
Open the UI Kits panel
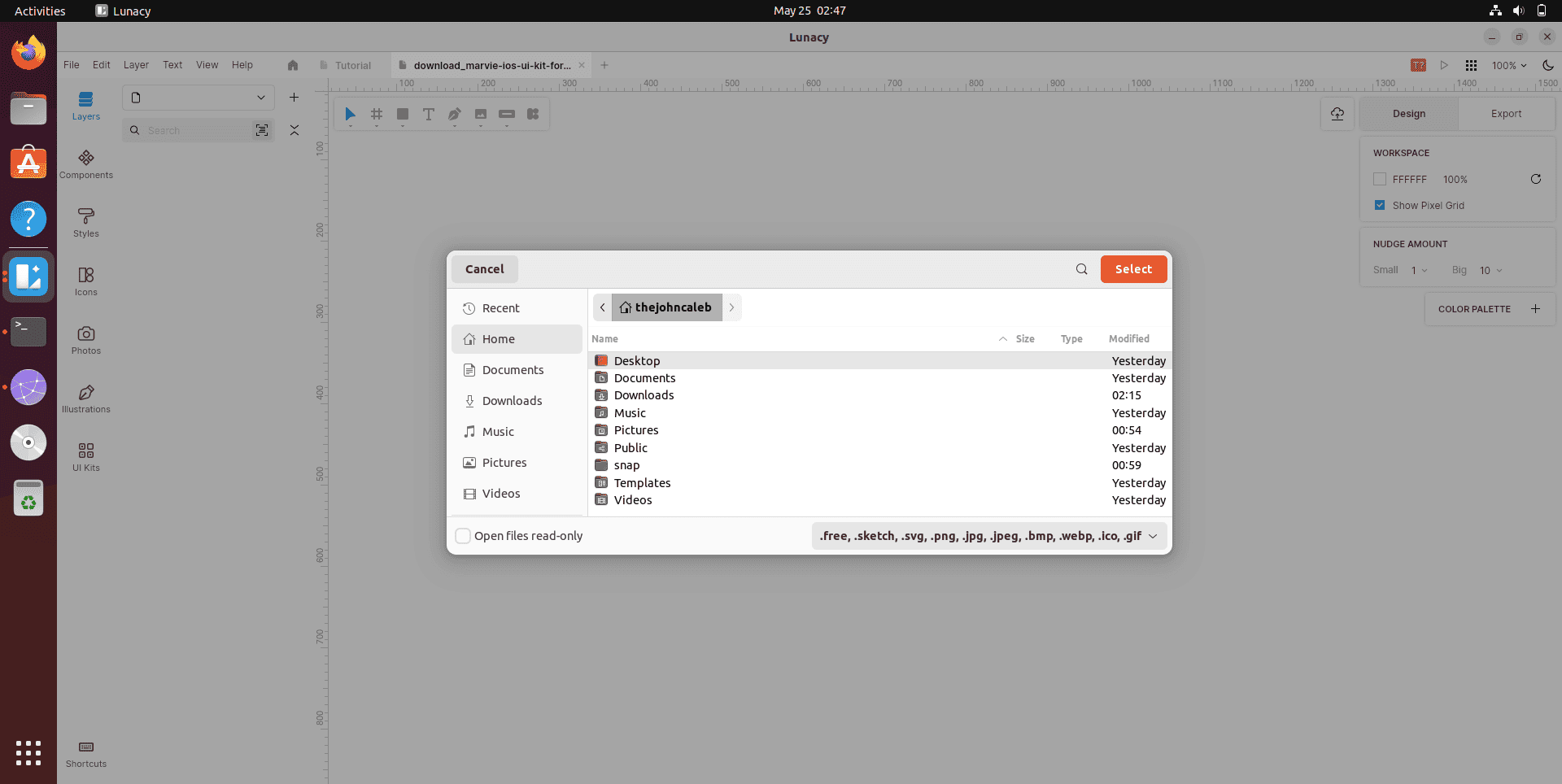(x=86, y=455)
